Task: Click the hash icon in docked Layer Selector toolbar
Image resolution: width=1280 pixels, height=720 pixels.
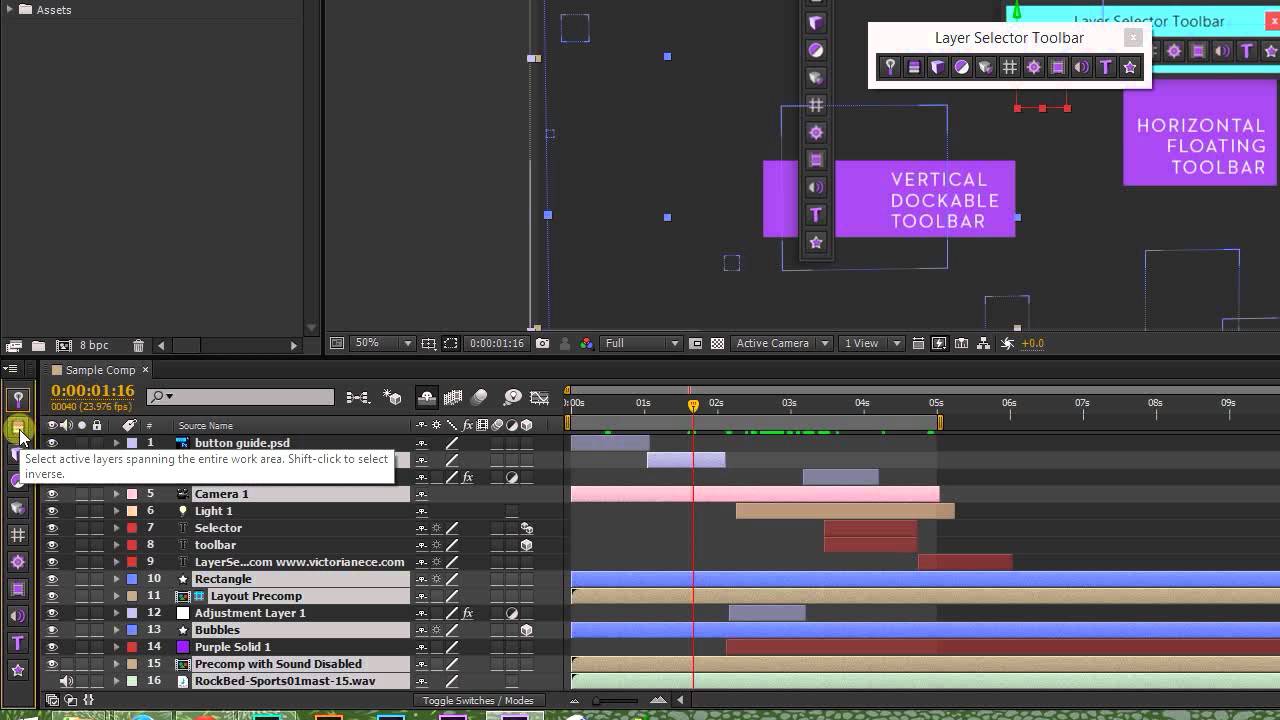Action: 18,535
